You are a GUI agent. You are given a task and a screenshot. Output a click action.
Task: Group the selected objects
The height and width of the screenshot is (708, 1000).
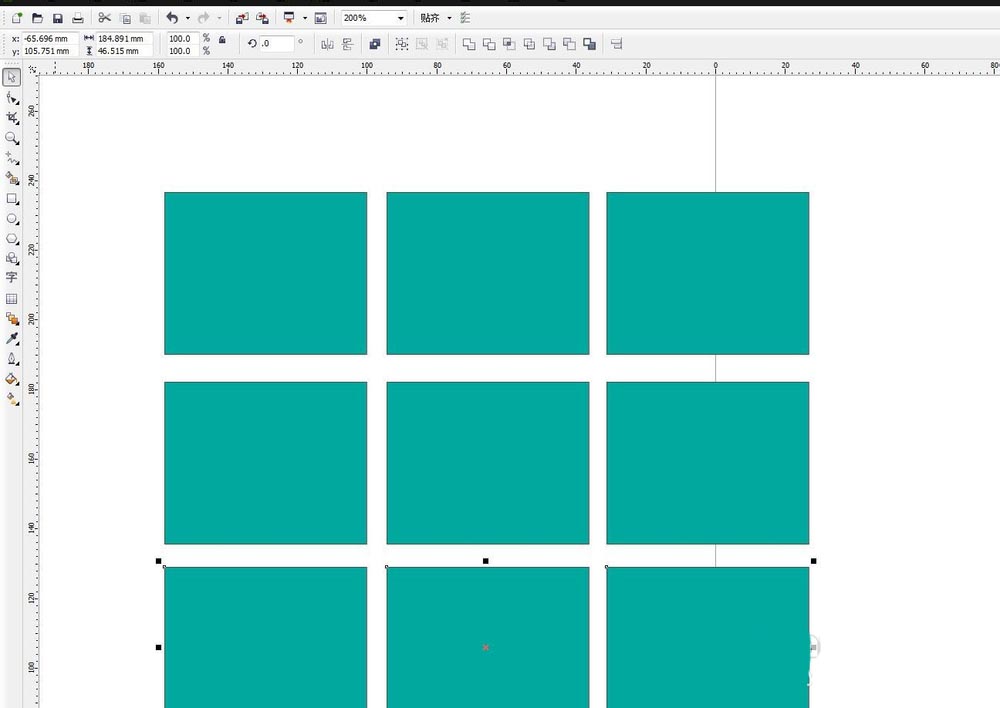[x=401, y=44]
